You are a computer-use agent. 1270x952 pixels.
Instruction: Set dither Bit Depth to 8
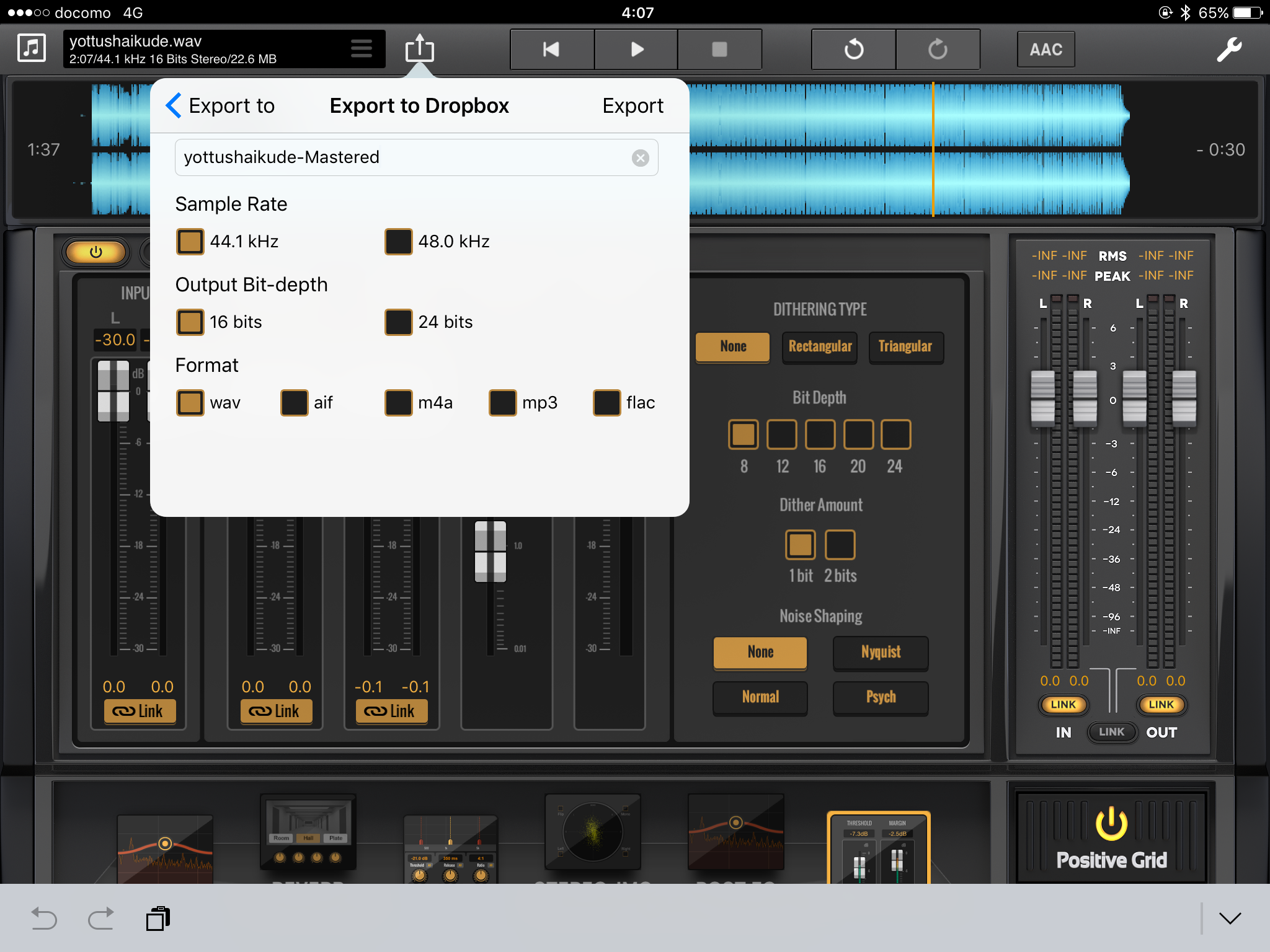(744, 434)
